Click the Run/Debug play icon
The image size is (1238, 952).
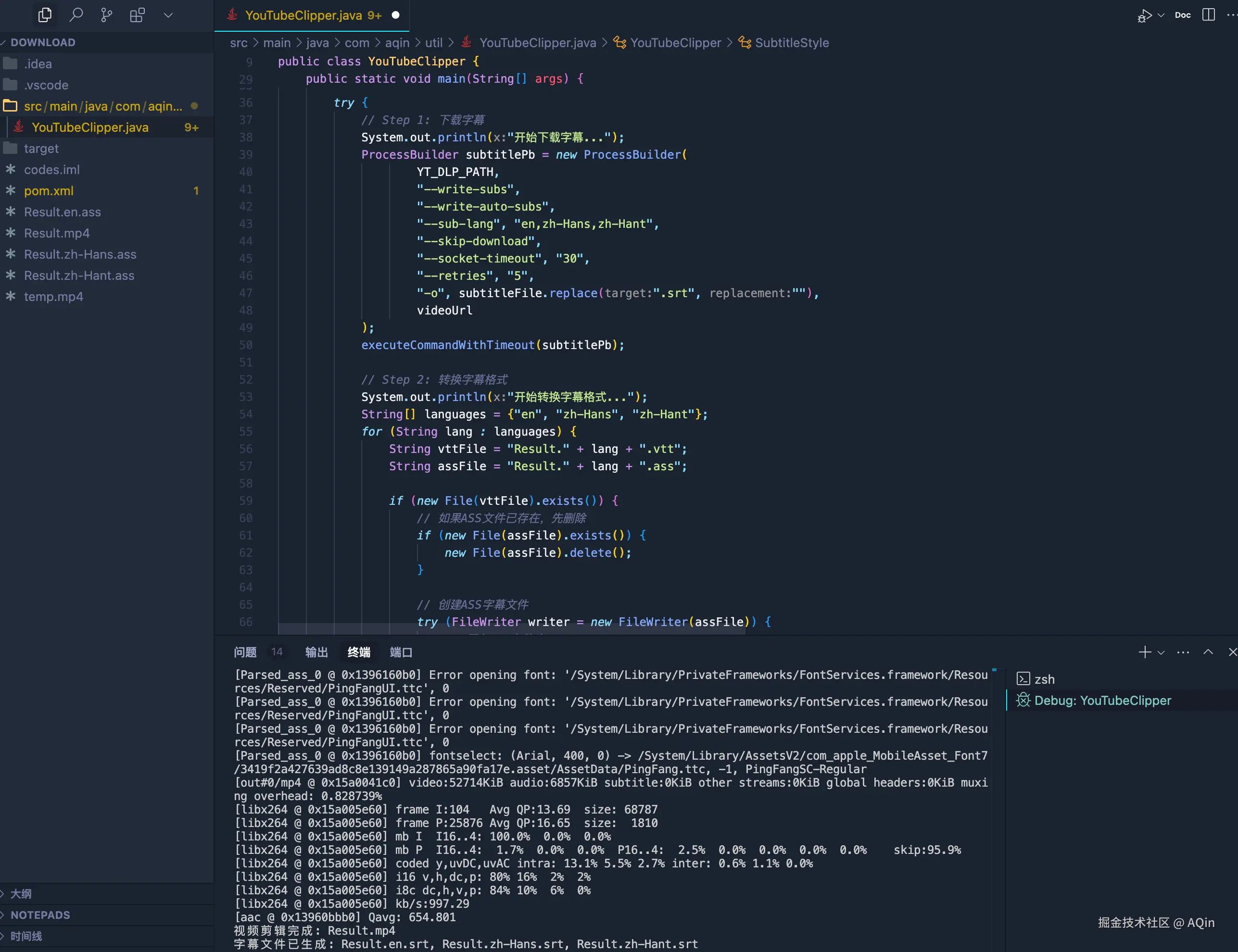coord(1145,15)
